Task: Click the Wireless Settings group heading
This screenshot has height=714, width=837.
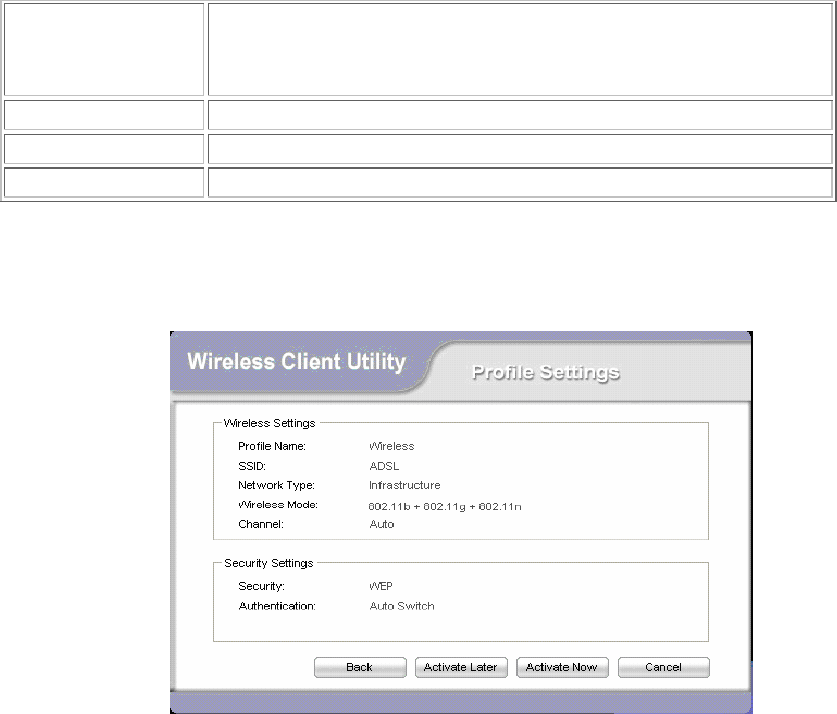Action: point(270,423)
